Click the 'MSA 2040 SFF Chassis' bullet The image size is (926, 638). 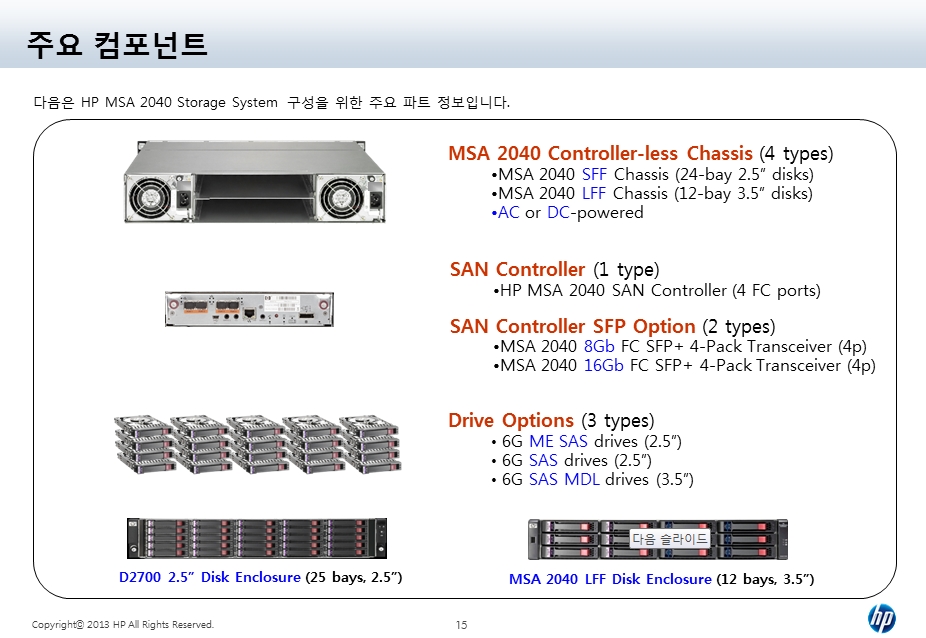pos(652,174)
